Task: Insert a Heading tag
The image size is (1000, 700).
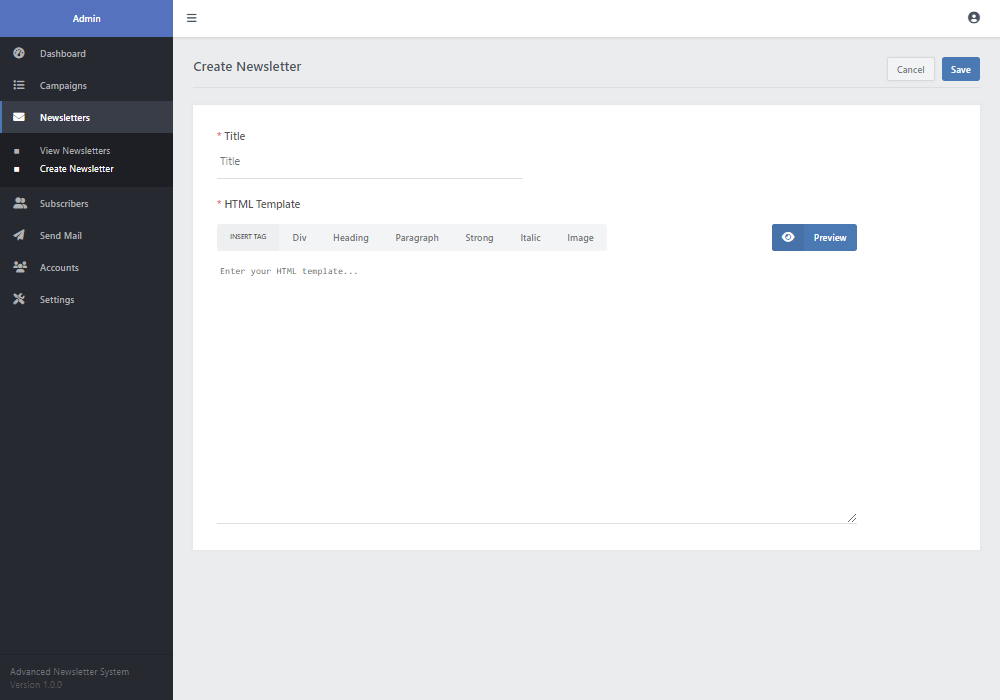Action: [351, 237]
